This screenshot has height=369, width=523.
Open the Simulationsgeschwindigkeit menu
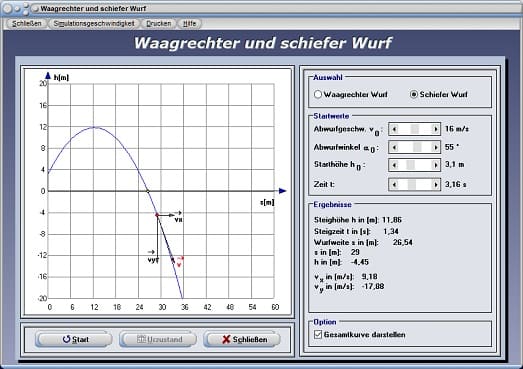tap(94, 23)
